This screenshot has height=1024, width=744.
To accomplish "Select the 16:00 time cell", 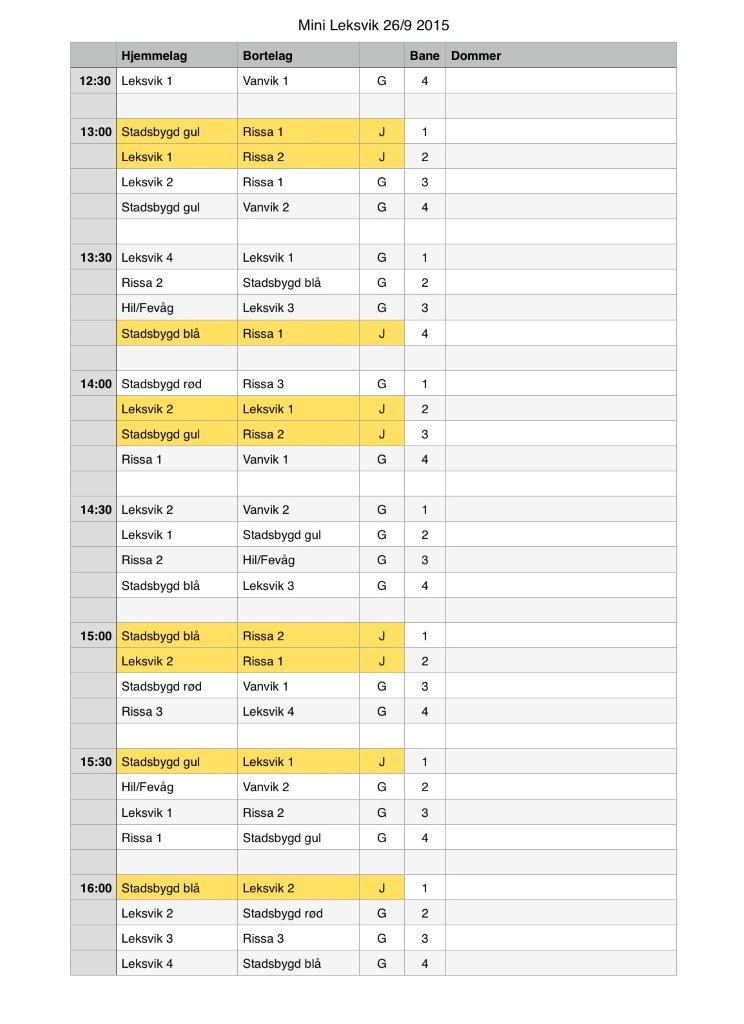I will tap(93, 888).
